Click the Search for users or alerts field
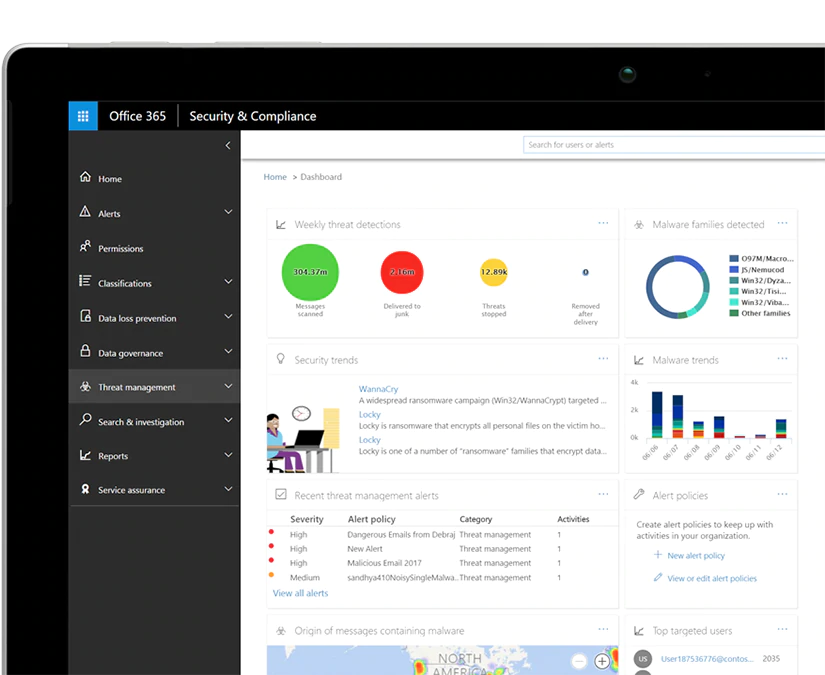The width and height of the screenshot is (825, 675). (670, 145)
